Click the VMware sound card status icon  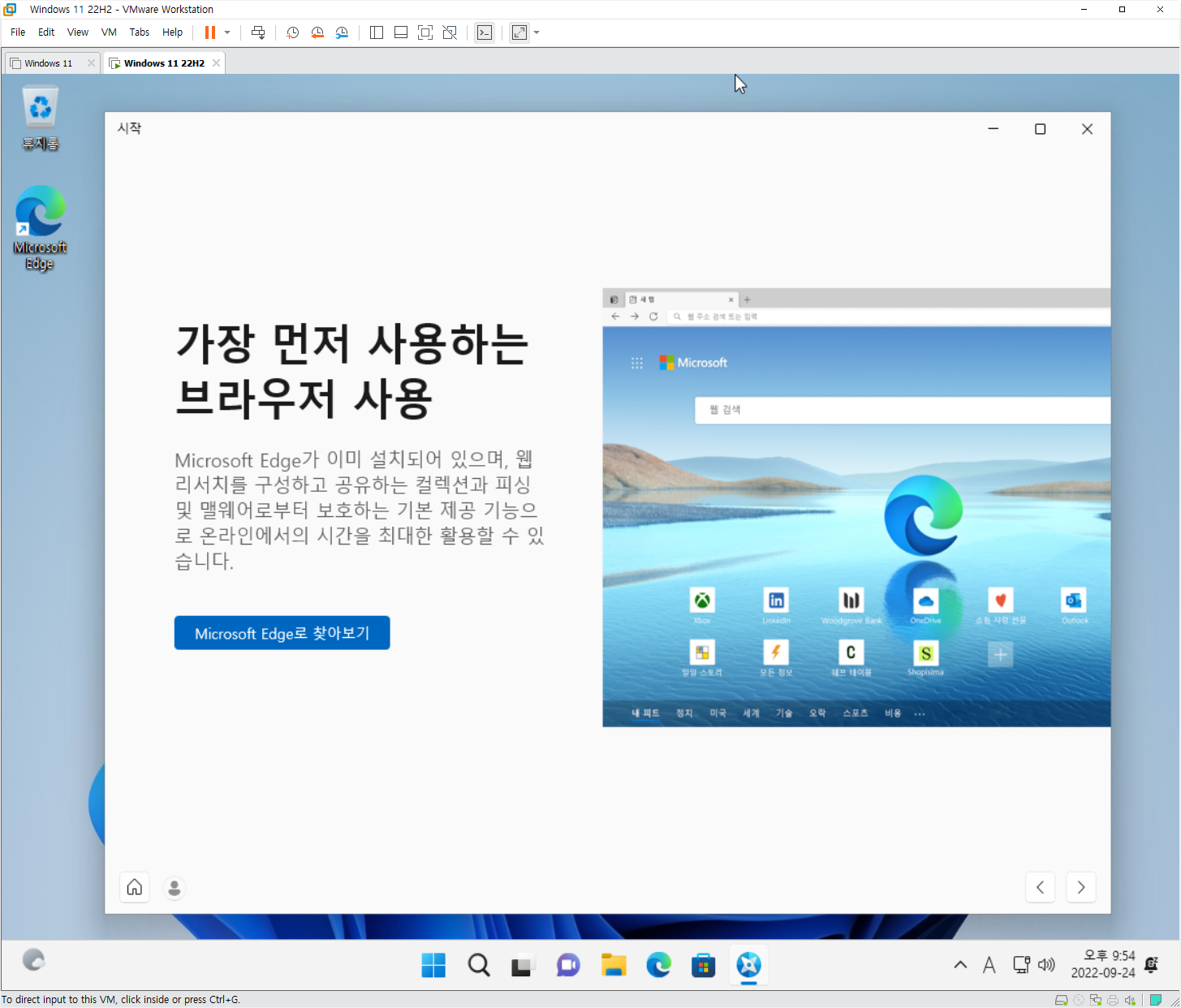(1130, 1000)
